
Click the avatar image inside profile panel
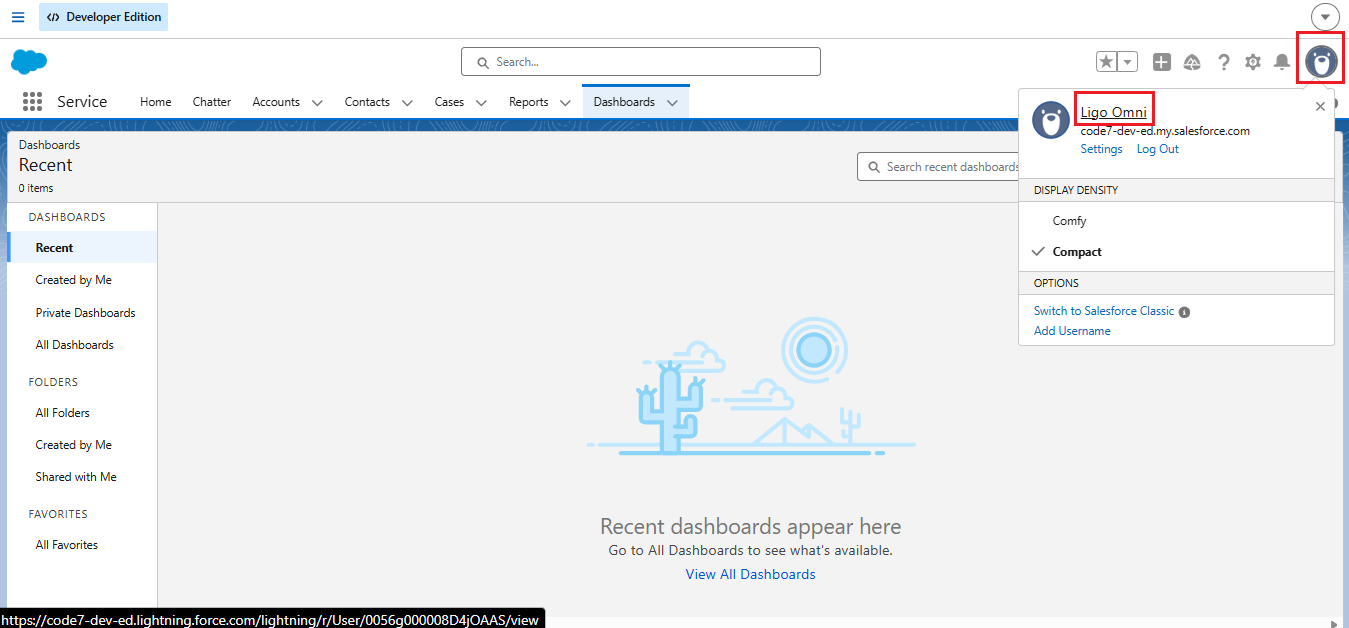point(1051,120)
